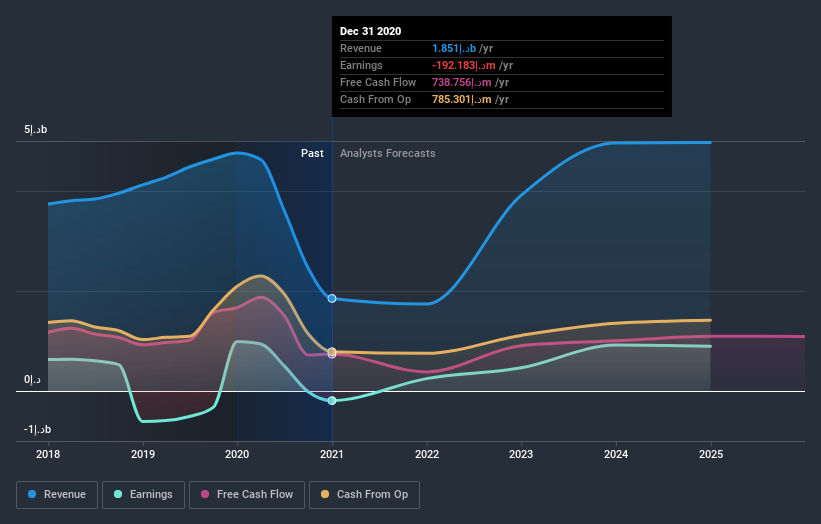
Task: Click the 2019 x-axis label
Action: pos(143,454)
